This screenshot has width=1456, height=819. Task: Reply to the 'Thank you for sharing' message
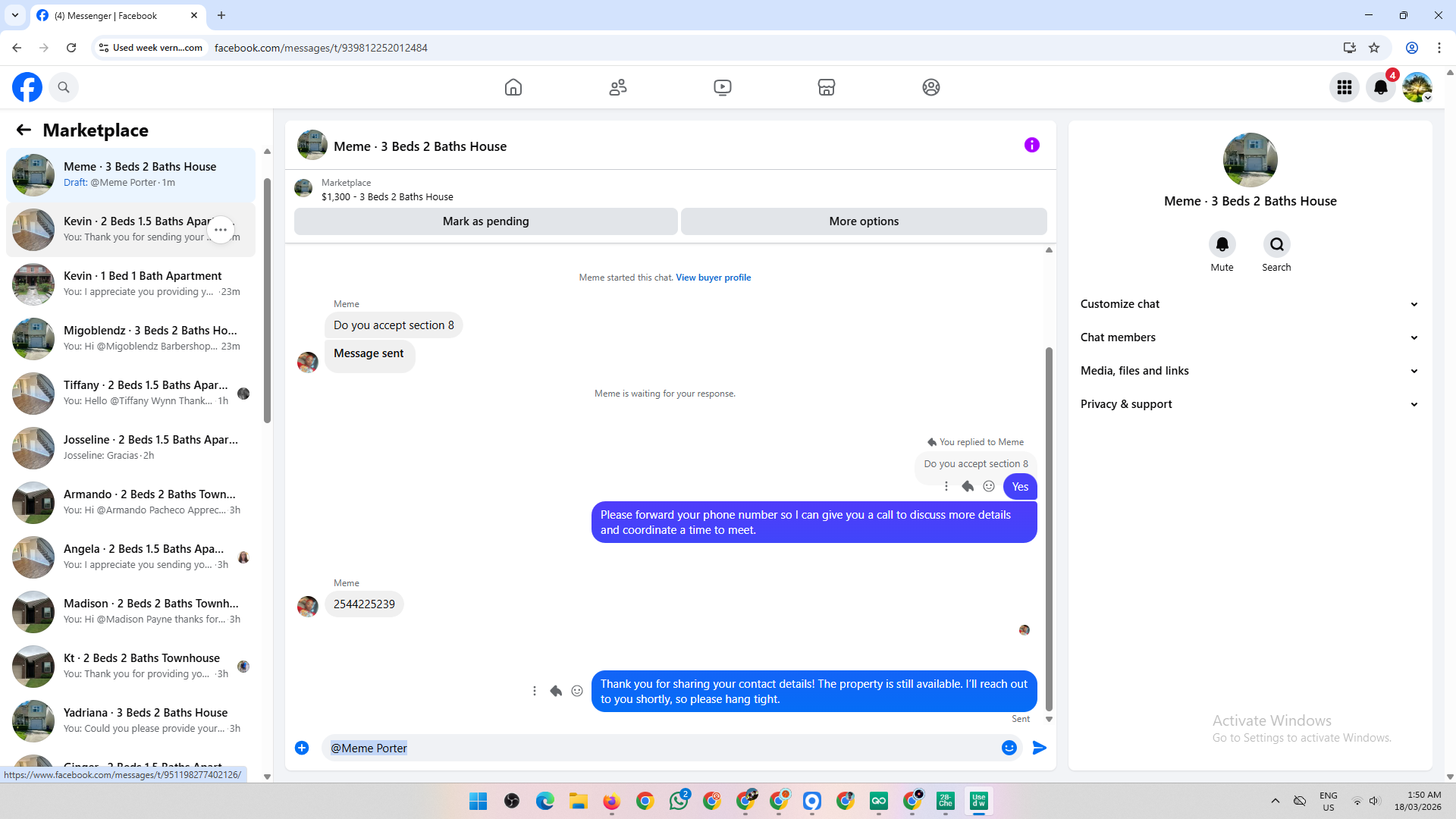[556, 691]
